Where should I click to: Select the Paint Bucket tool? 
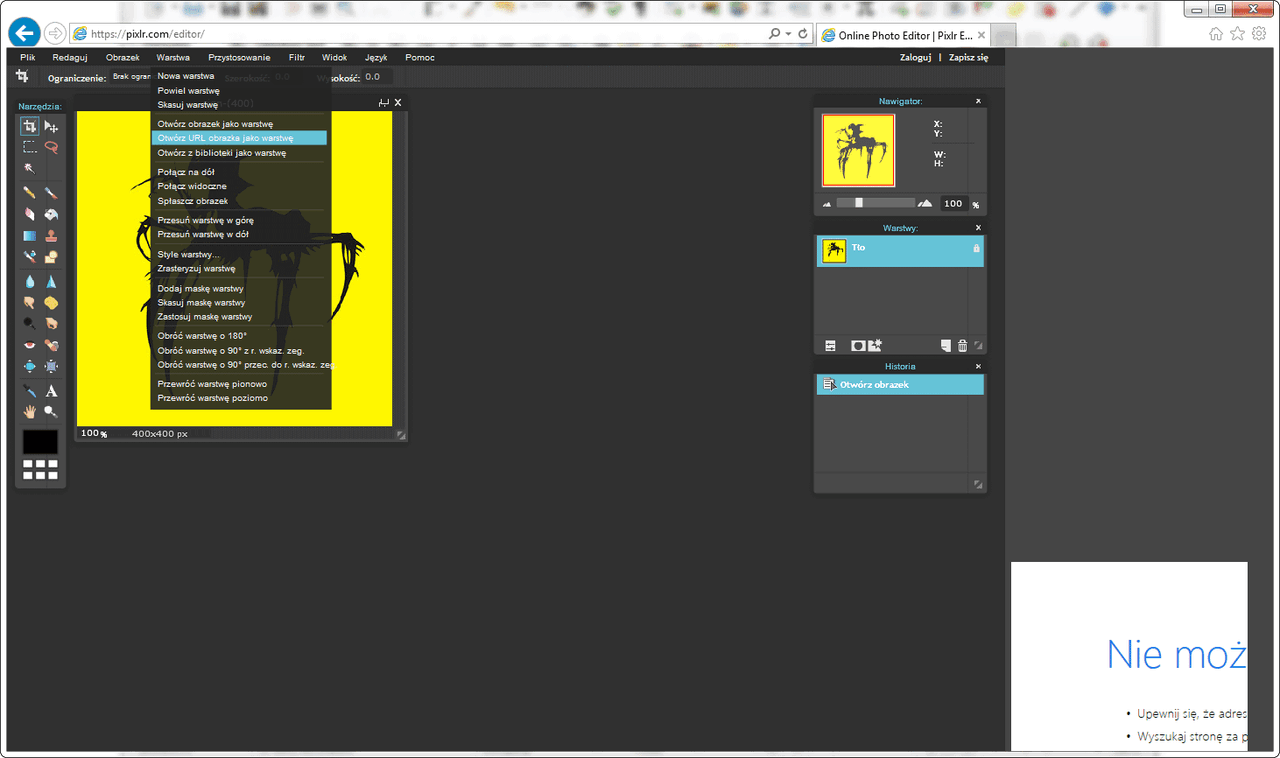tap(51, 214)
